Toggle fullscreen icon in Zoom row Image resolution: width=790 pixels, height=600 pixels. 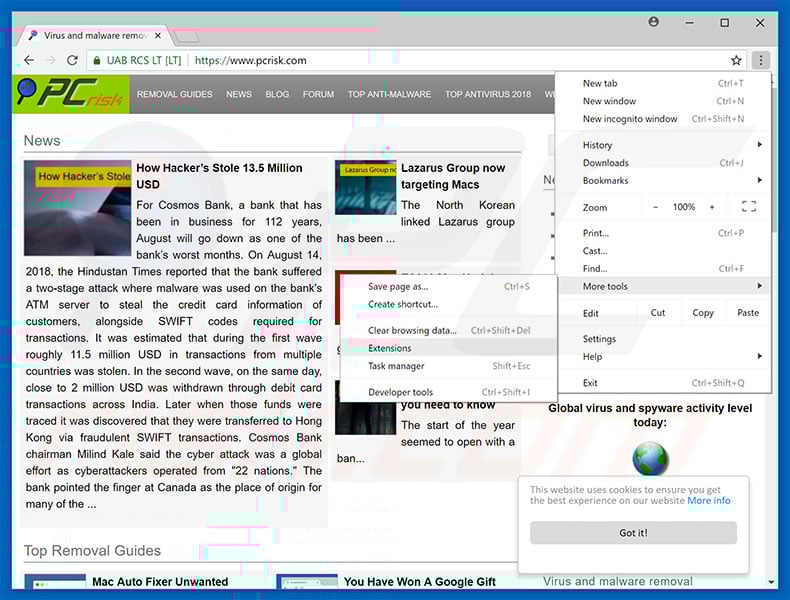coord(749,206)
